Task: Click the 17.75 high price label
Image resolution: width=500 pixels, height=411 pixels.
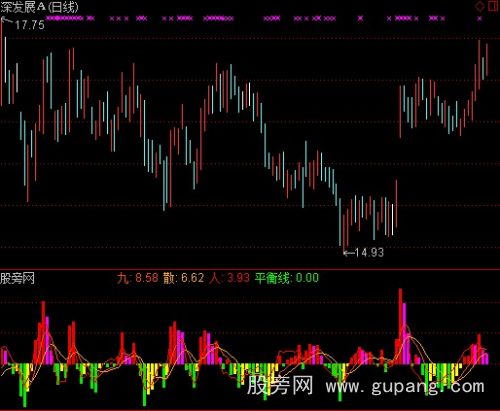Action: [29, 25]
